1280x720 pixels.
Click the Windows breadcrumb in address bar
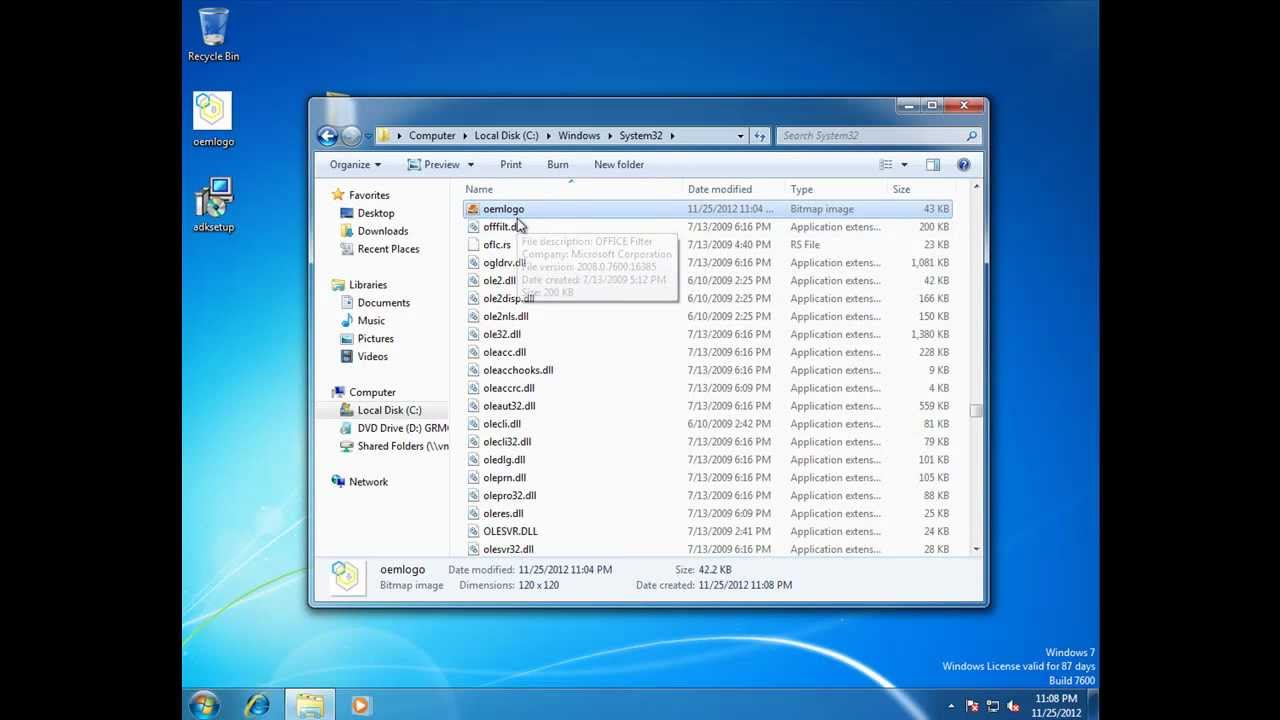(579, 136)
